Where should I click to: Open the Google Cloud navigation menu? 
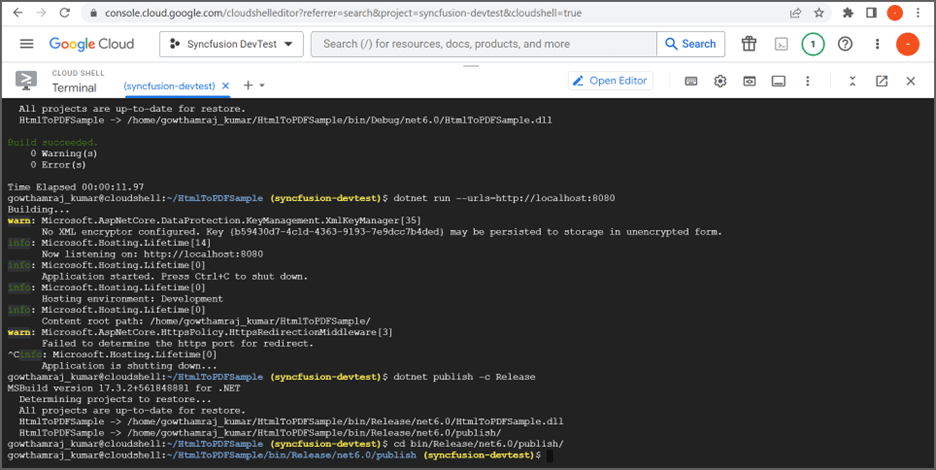click(26, 44)
